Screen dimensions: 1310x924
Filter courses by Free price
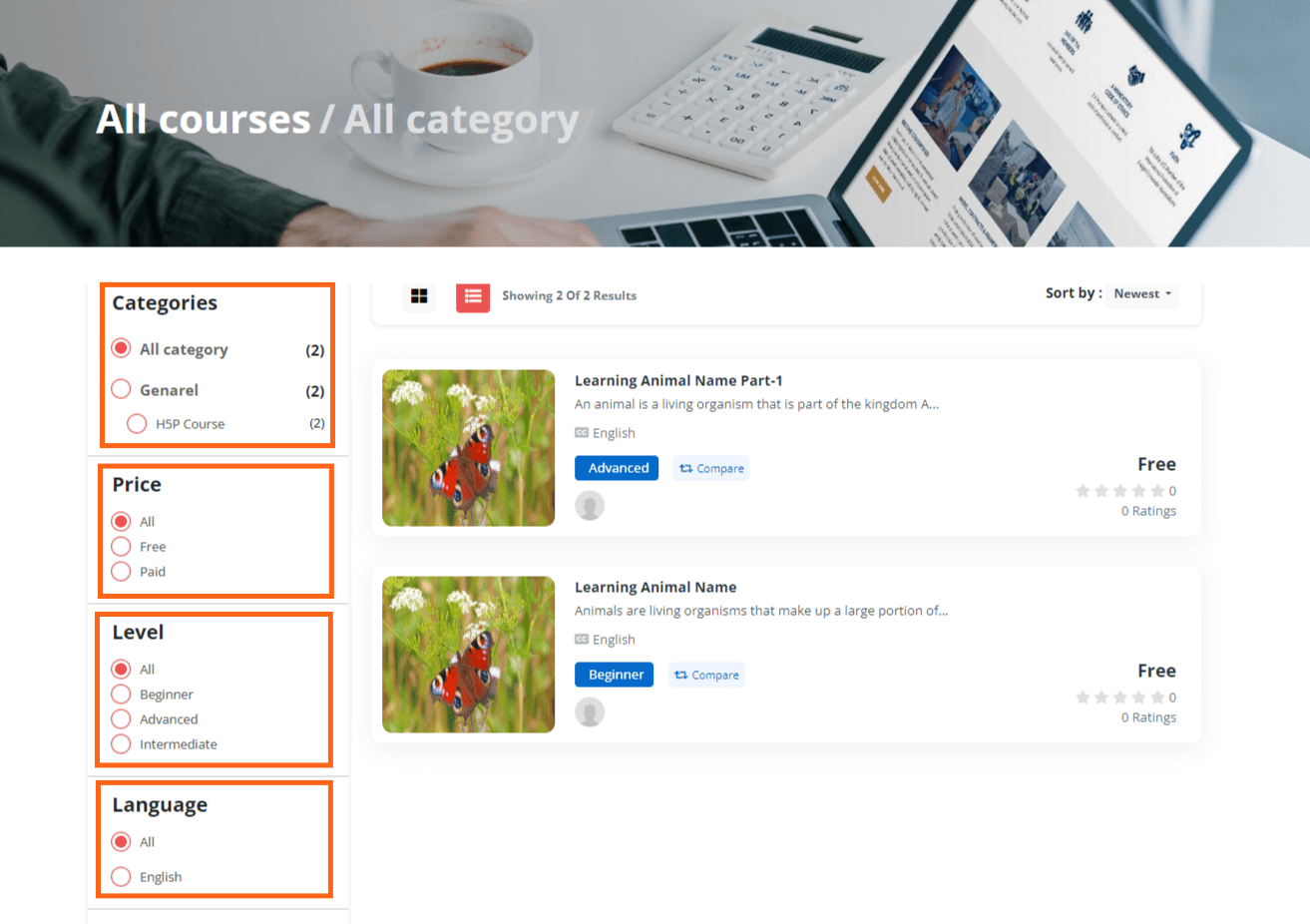click(122, 547)
